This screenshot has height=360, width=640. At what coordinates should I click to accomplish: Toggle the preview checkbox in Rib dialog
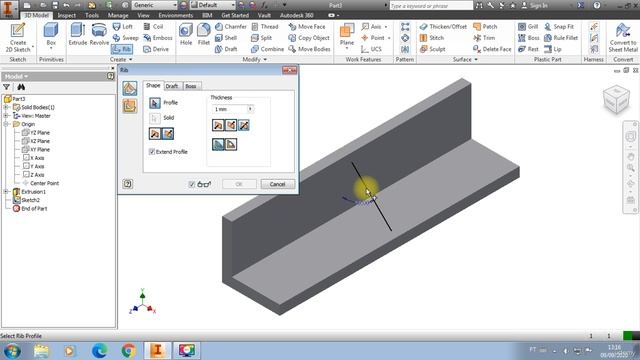pyautogui.click(x=191, y=184)
